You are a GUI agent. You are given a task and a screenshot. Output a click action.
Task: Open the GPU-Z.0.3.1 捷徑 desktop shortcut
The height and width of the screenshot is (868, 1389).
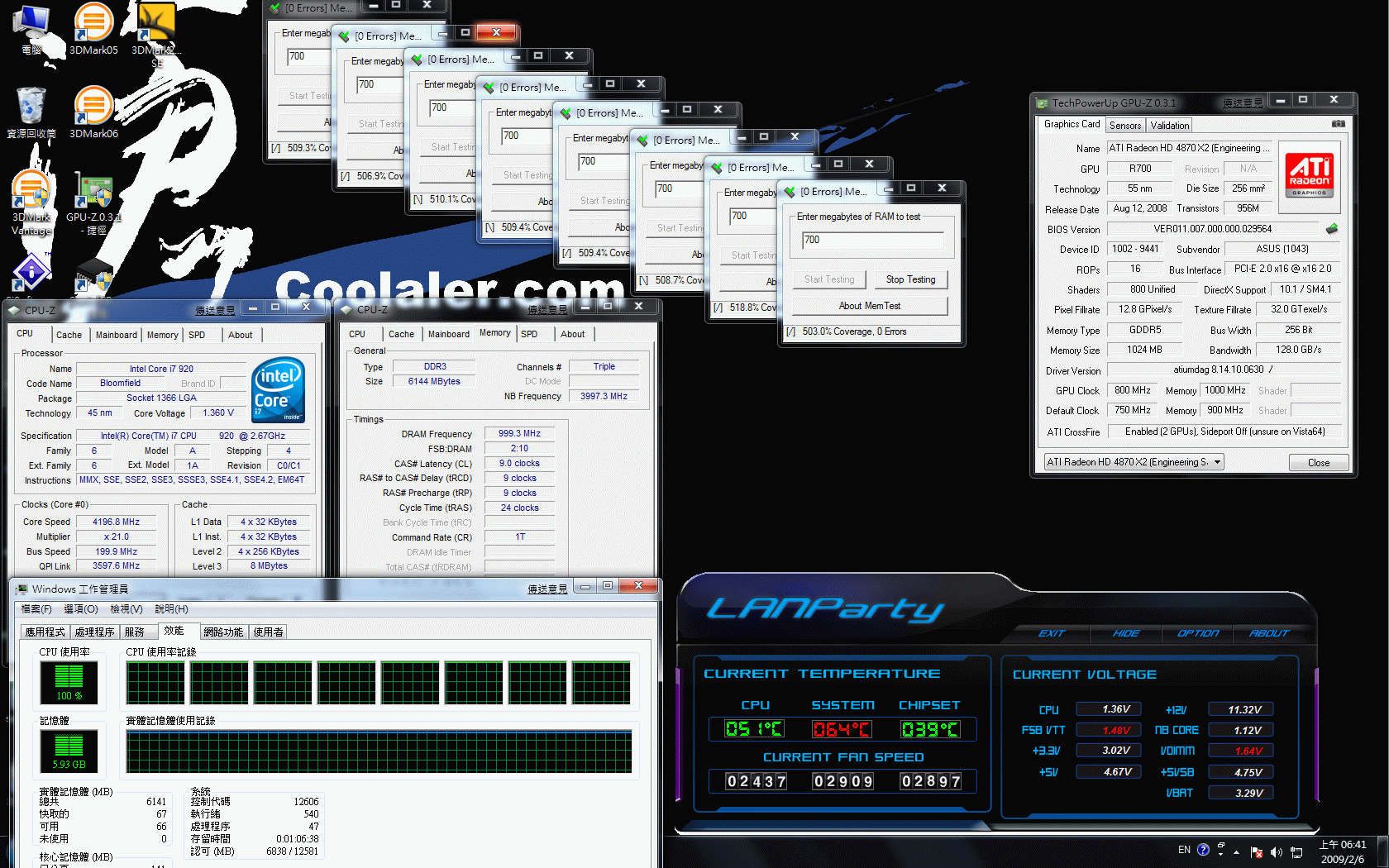coord(93,203)
